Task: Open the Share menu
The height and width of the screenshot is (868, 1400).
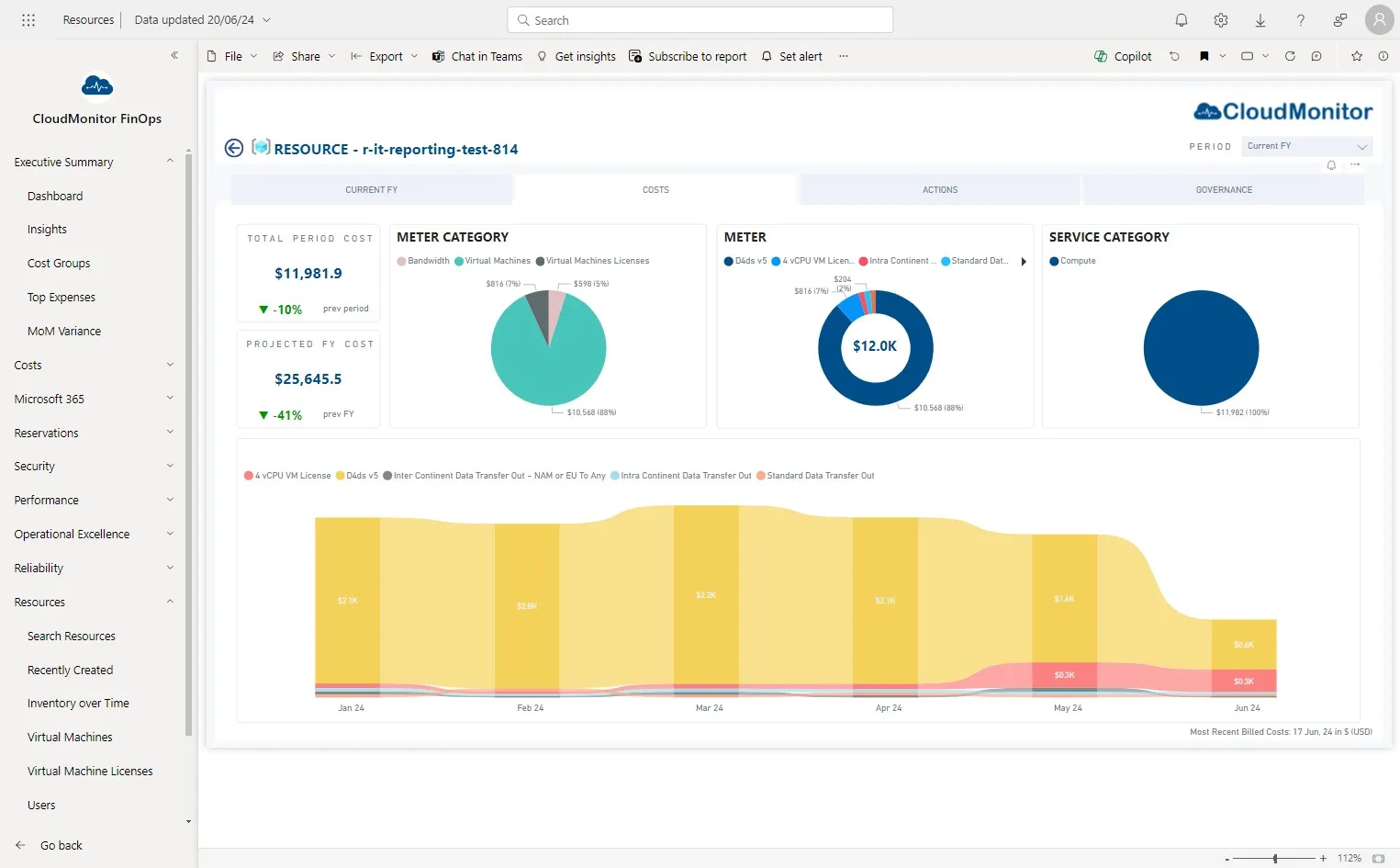Action: (304, 56)
